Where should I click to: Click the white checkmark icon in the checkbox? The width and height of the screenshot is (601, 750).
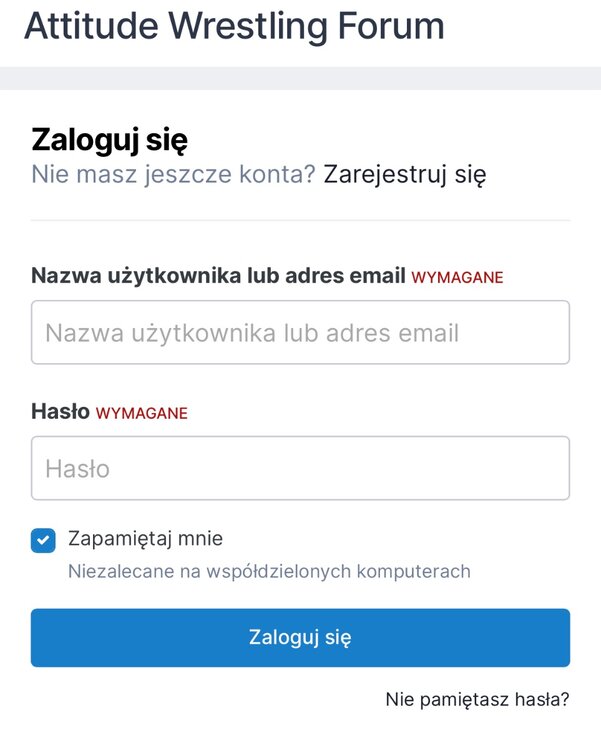(x=43, y=540)
